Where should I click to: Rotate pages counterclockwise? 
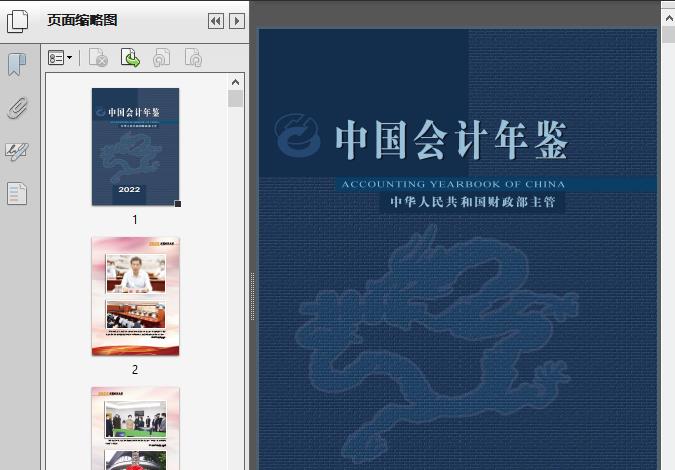[161, 58]
